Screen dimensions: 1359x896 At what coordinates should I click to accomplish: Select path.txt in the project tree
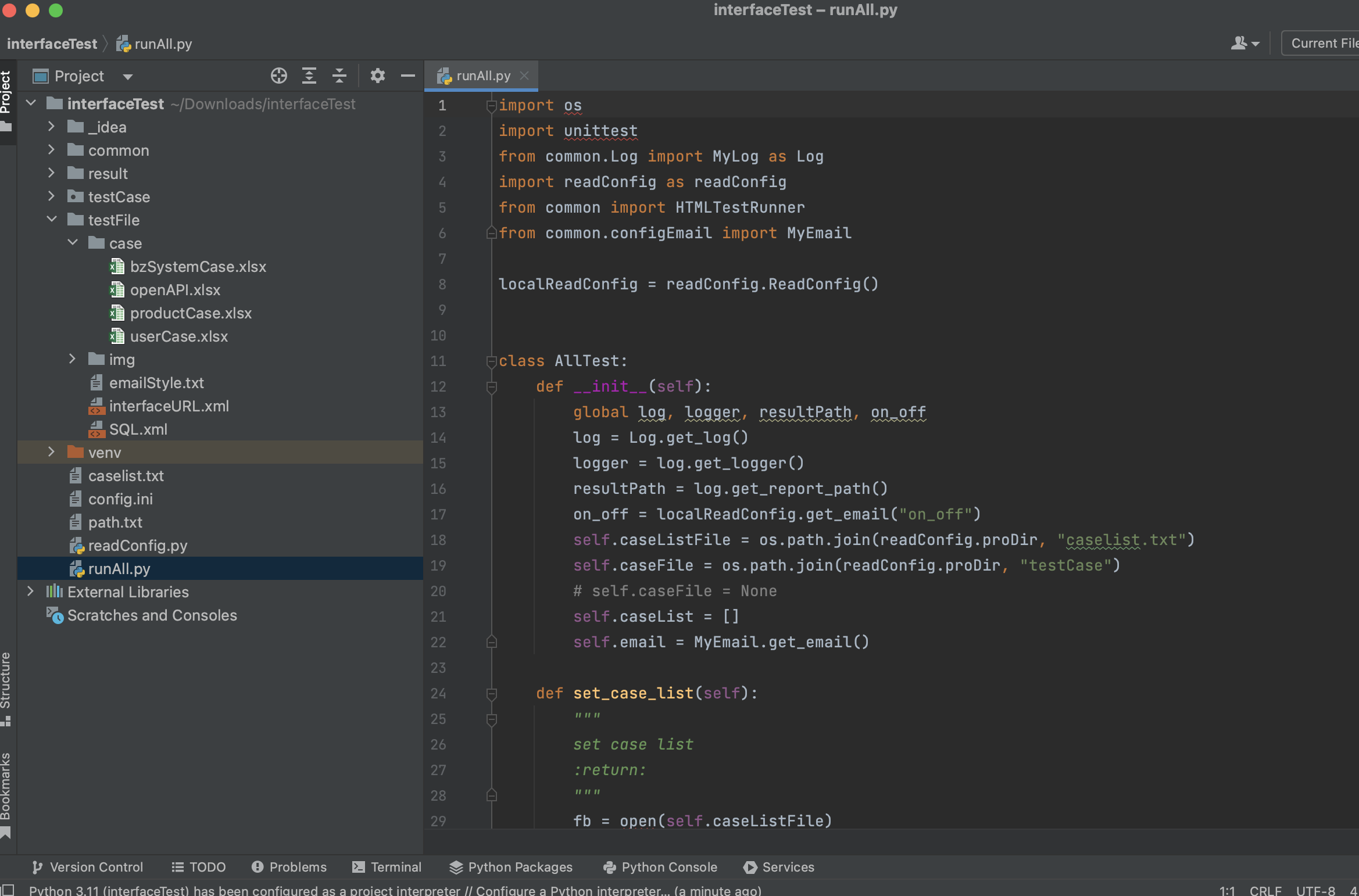click(220, 522)
